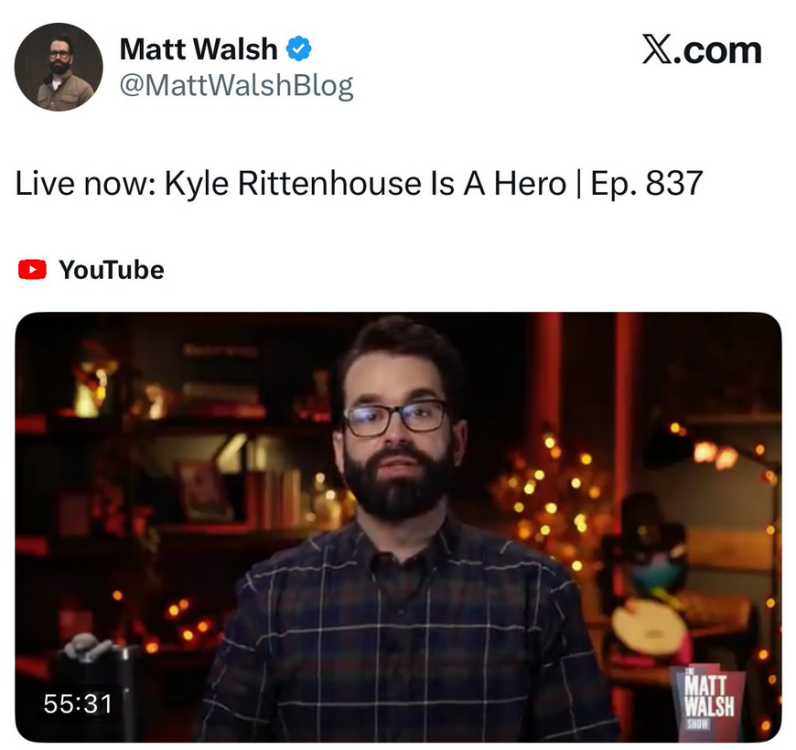This screenshot has width=796, height=750.
Task: Click the host's glasses in the video
Action: coord(396,418)
